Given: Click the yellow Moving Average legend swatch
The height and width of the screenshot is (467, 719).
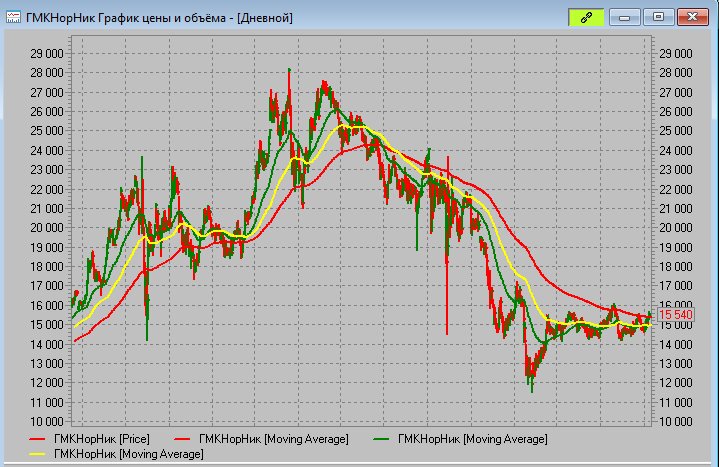Looking at the screenshot, I should tap(37, 454).
